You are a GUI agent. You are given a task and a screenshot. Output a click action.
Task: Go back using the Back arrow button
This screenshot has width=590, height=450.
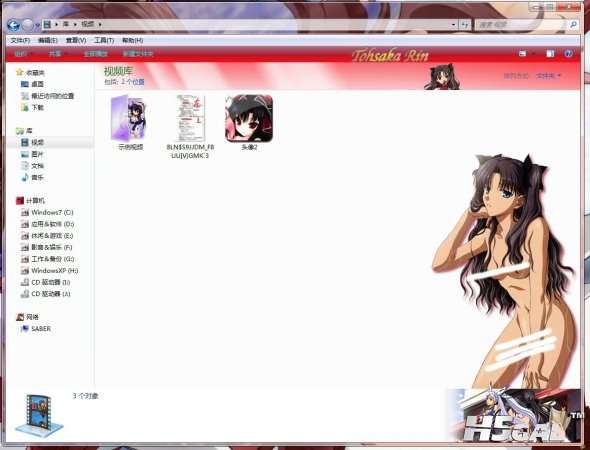click(13, 25)
